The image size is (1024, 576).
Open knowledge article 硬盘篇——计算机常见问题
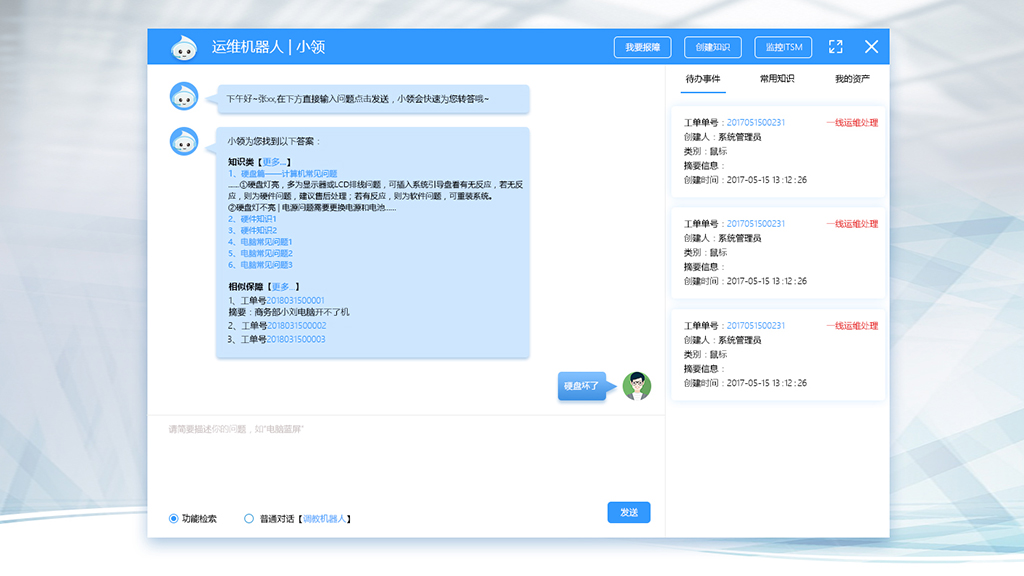click(289, 174)
